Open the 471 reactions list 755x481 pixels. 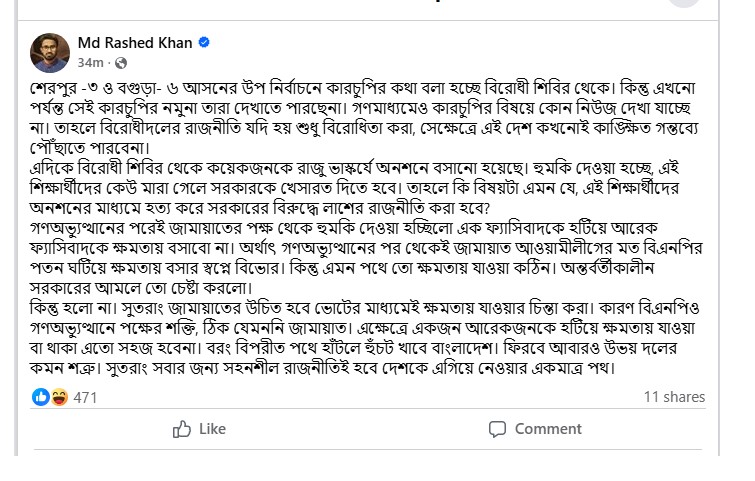coord(85,397)
